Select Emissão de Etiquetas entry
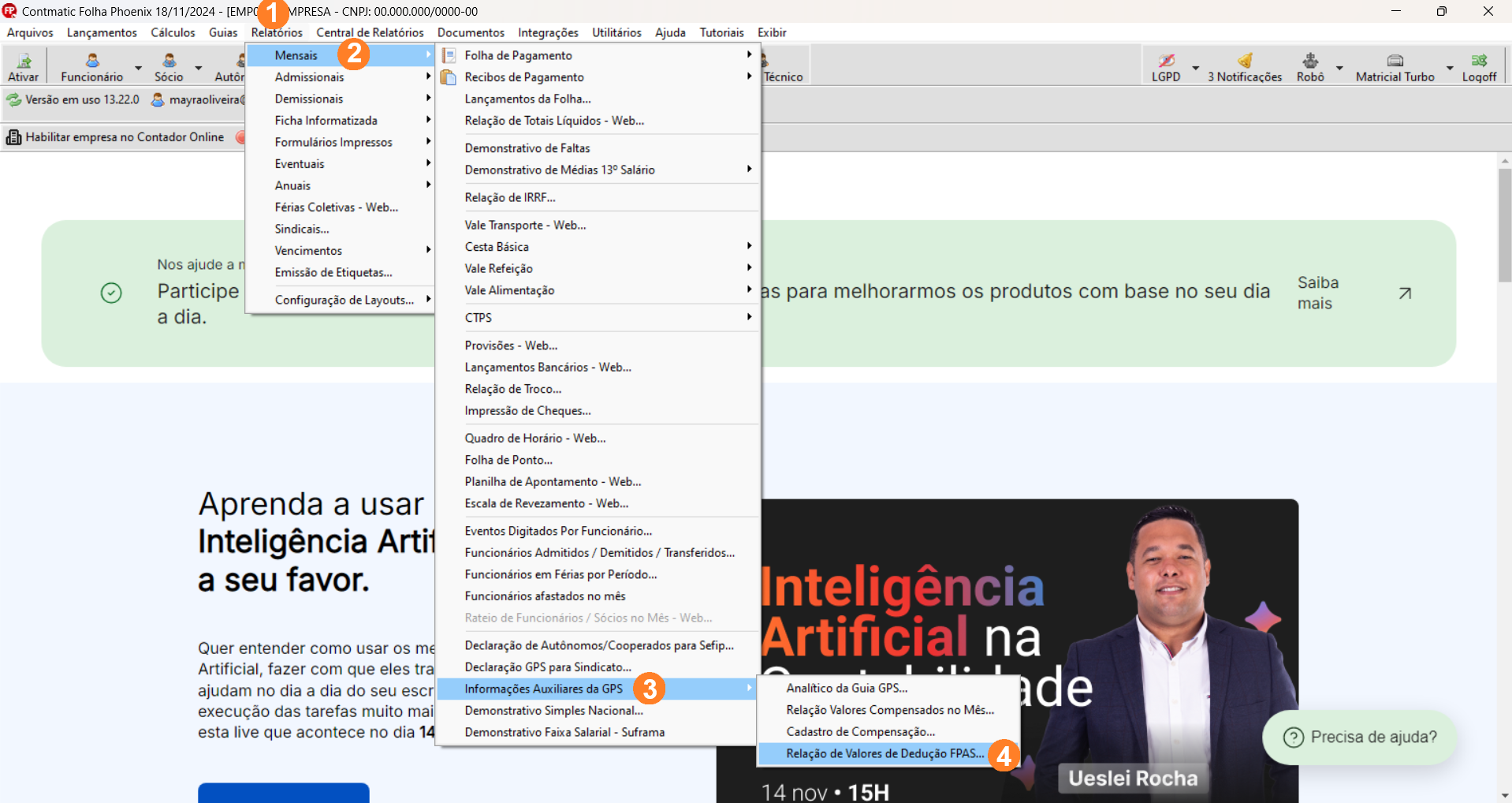1512x803 pixels. (x=341, y=272)
